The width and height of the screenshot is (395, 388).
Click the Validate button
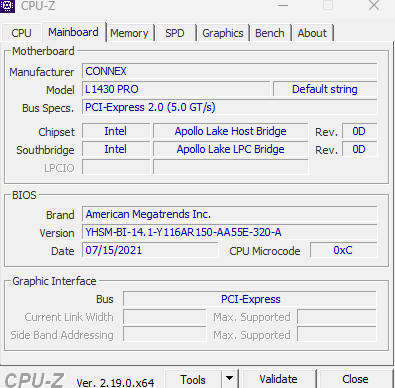278,379
